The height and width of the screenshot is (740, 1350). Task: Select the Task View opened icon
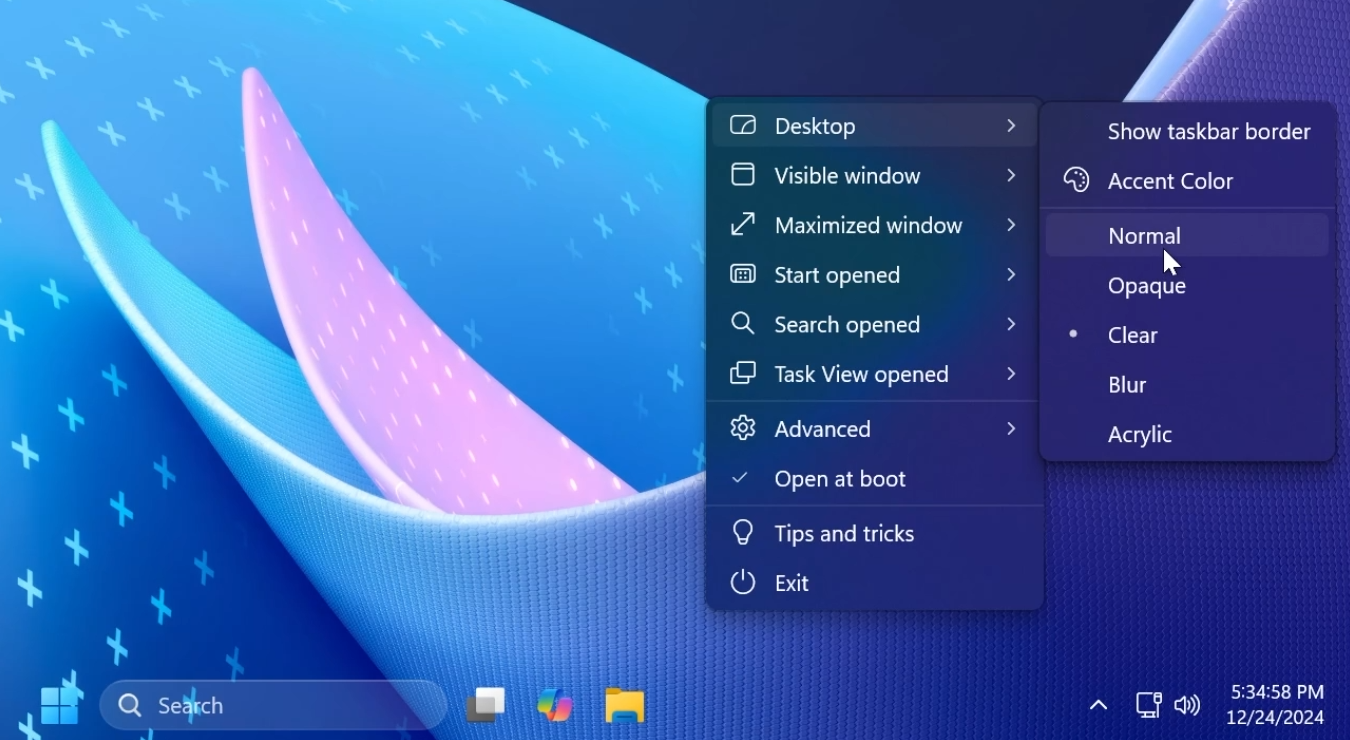(x=742, y=373)
